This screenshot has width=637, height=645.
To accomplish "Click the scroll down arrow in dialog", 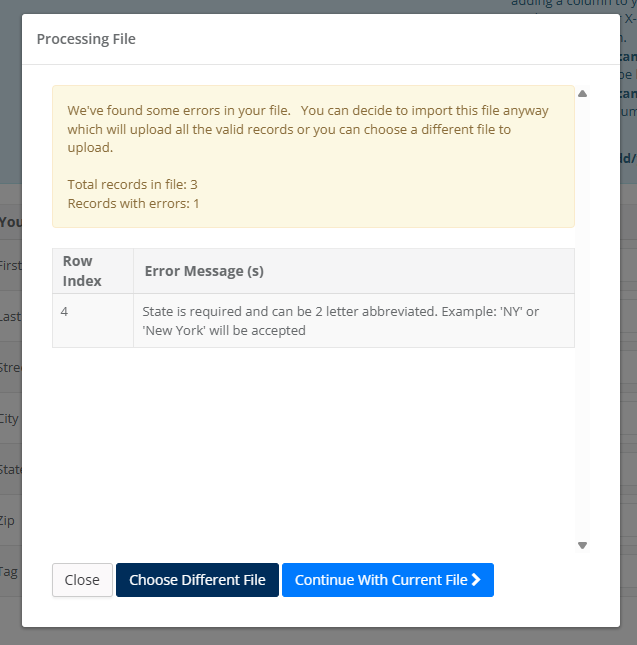I will coord(582,545).
